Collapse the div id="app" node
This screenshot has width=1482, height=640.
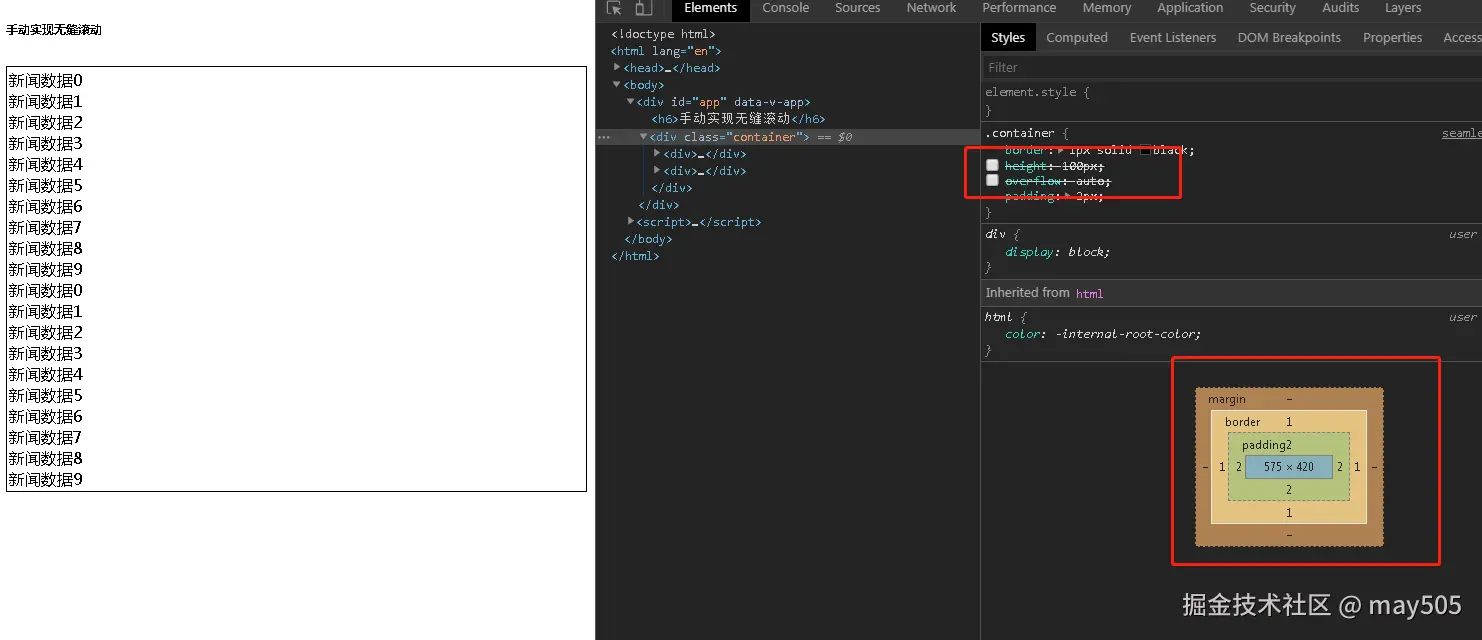[631, 101]
